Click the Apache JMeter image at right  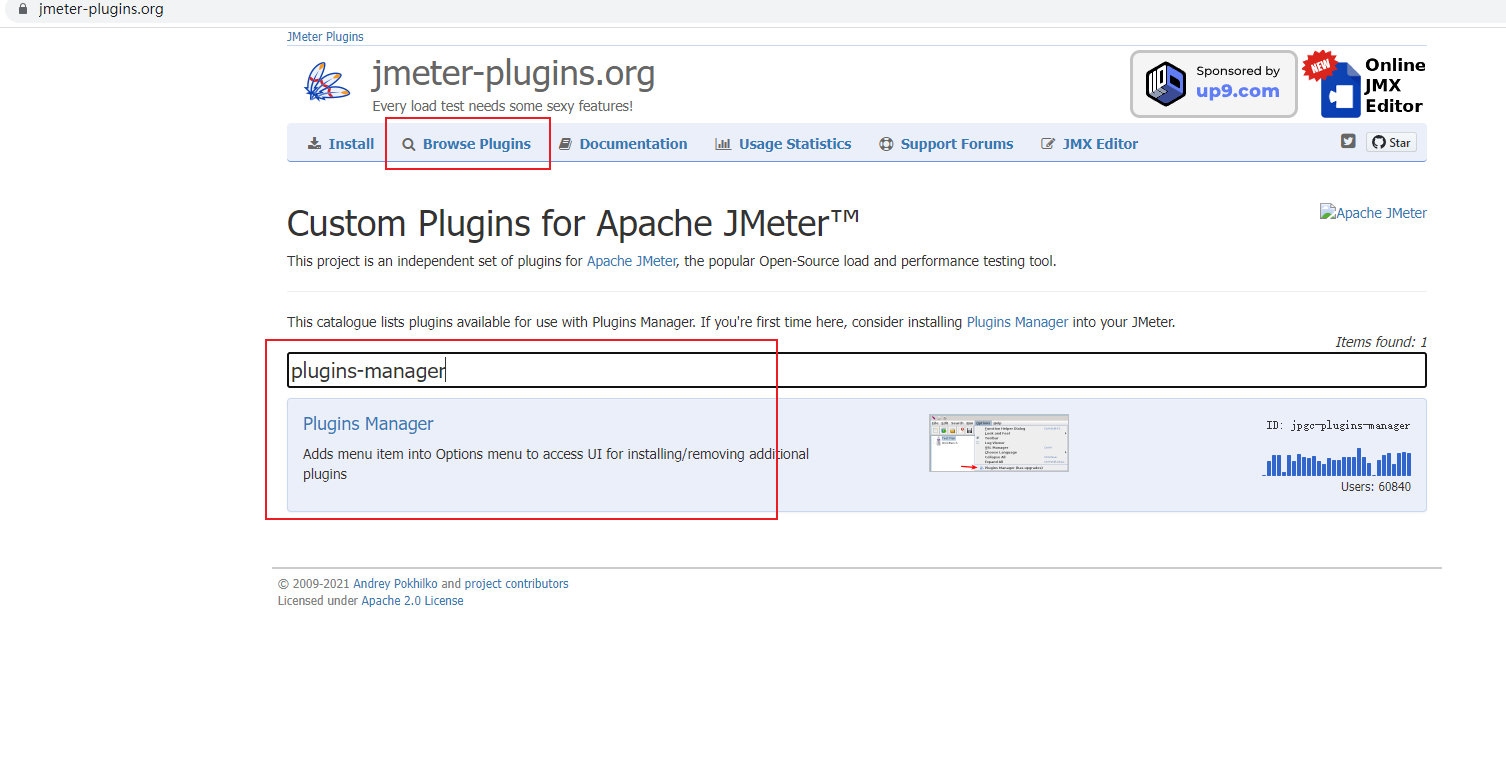[x=1373, y=213]
